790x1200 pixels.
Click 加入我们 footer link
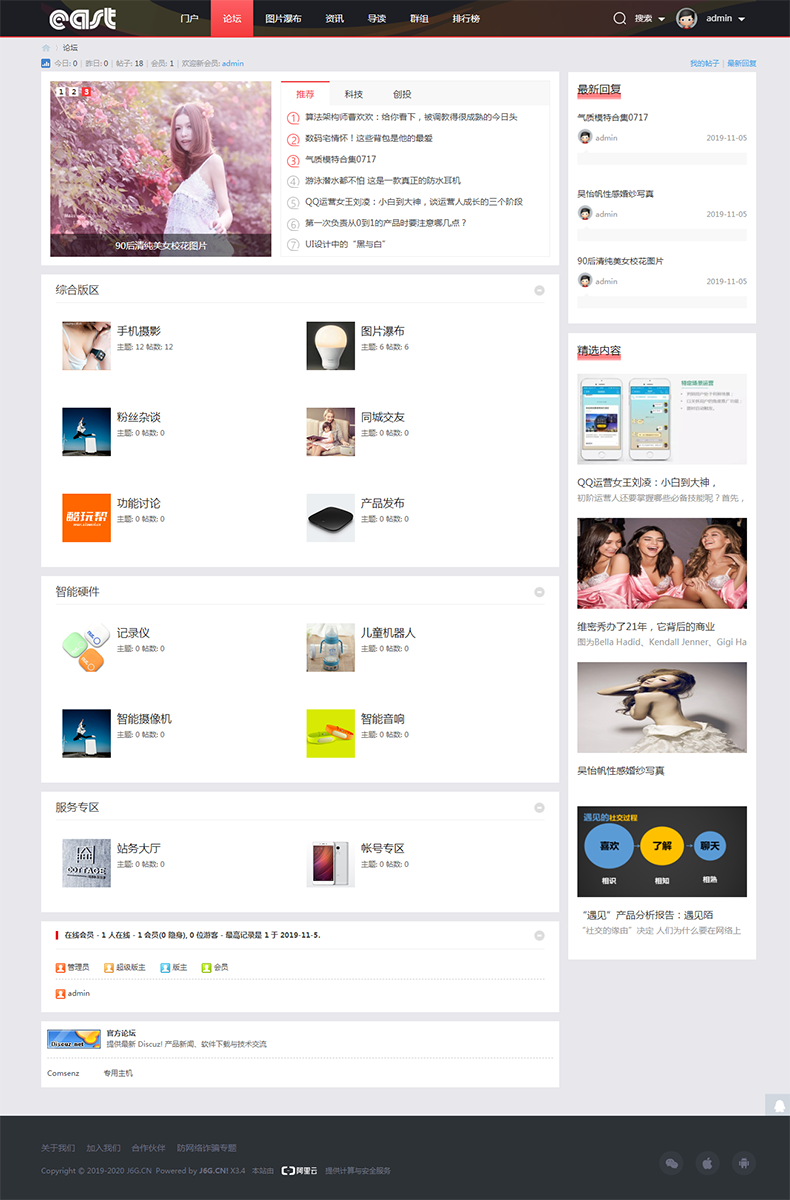(103, 1148)
